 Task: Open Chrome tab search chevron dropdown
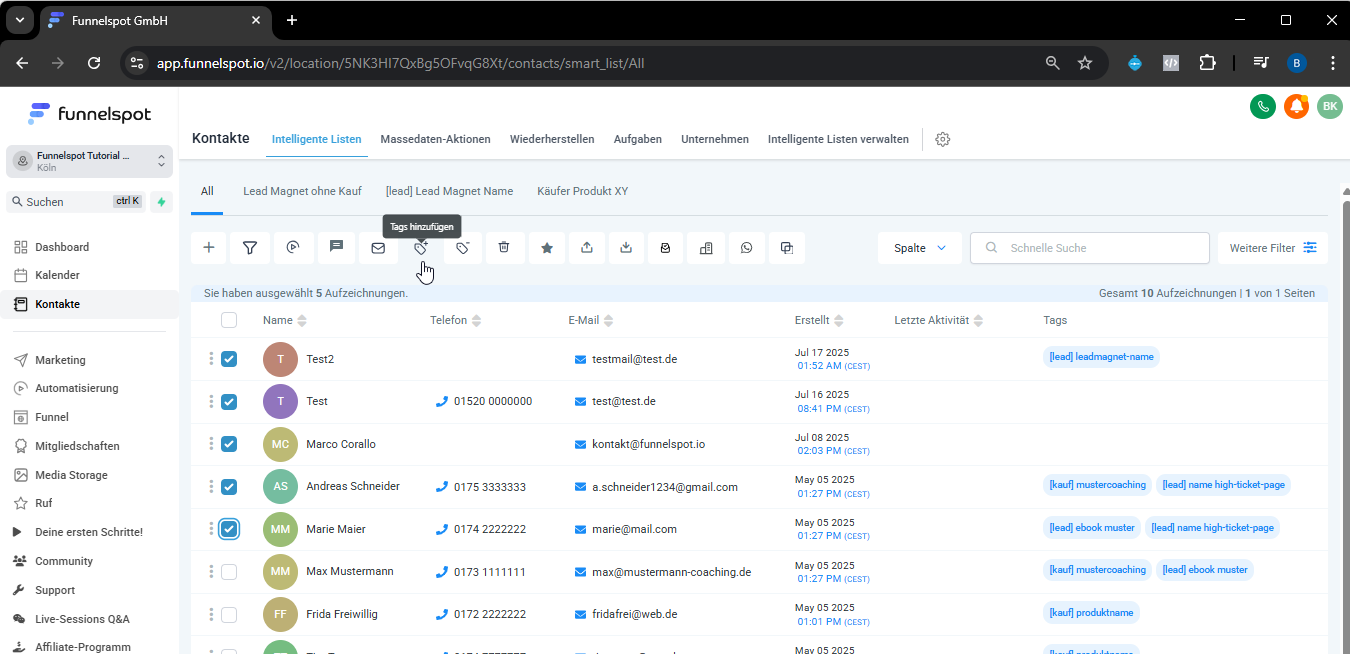21,20
